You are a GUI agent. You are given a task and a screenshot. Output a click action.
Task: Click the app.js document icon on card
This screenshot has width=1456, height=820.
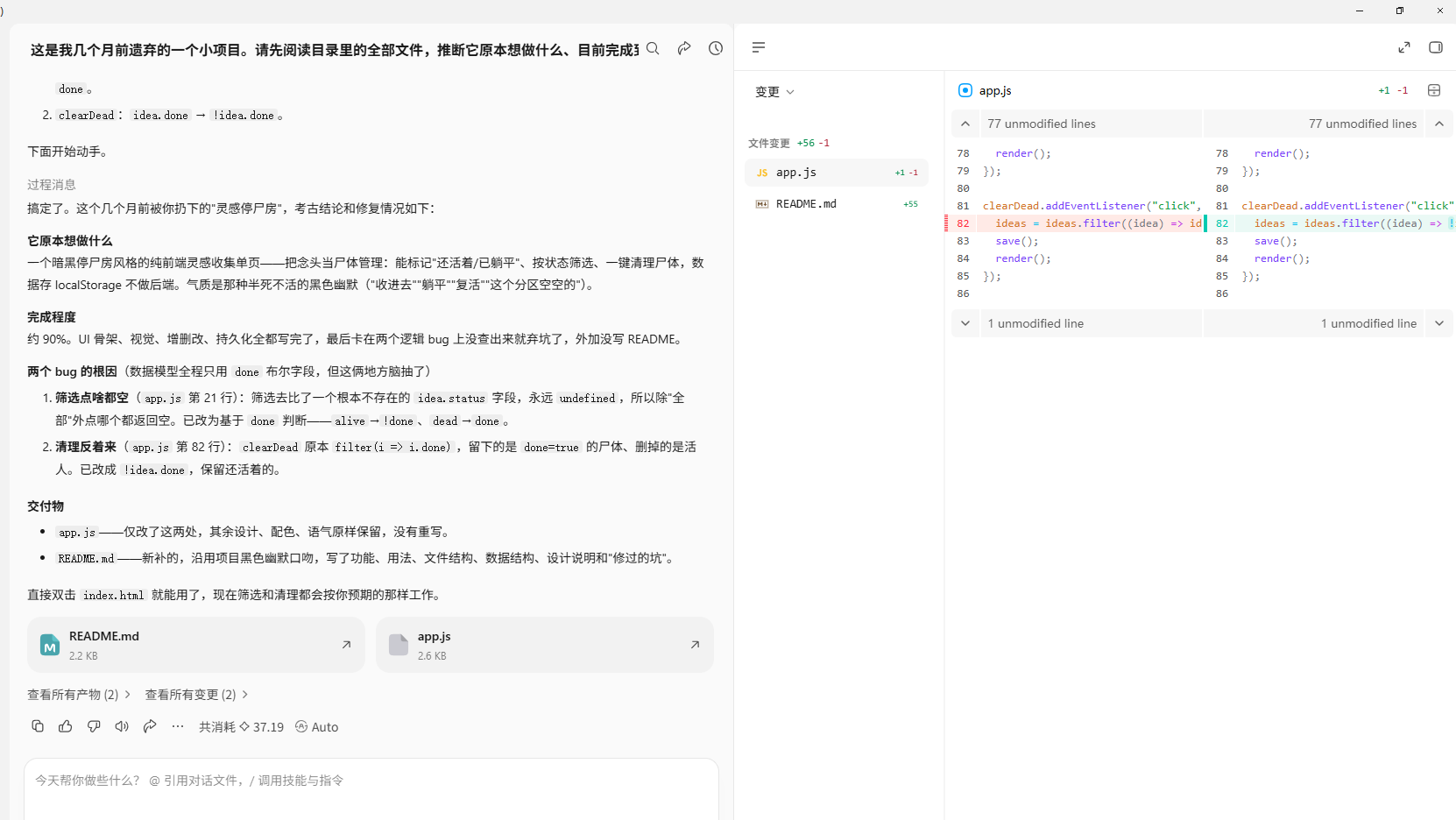click(x=399, y=646)
